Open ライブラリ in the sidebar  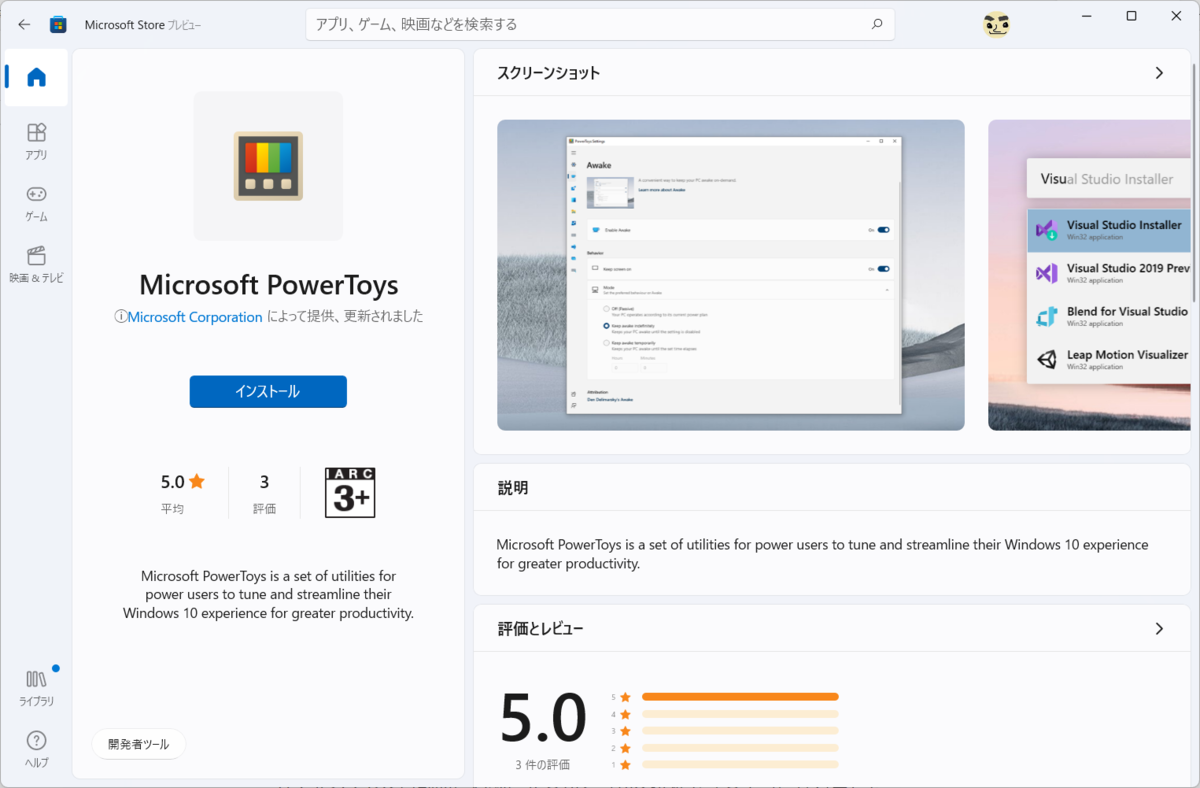[36, 688]
